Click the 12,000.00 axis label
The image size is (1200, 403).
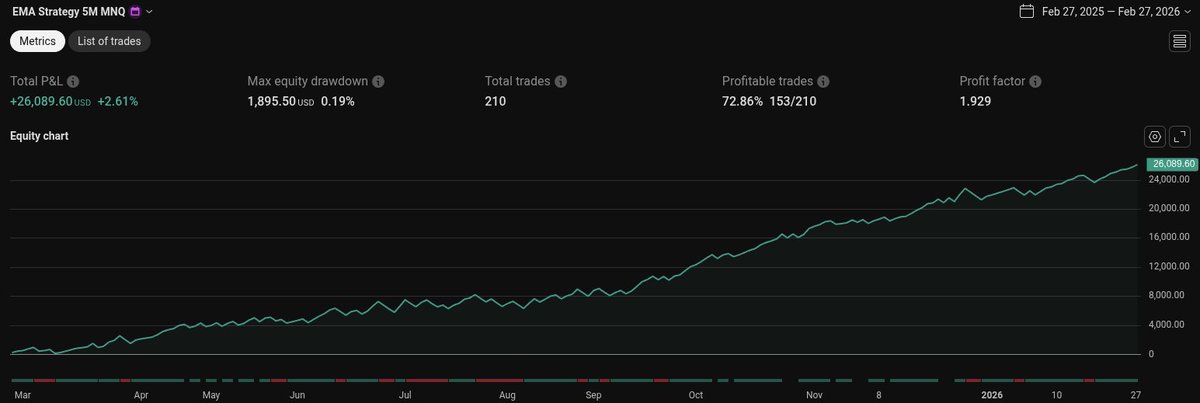(x=1170, y=267)
